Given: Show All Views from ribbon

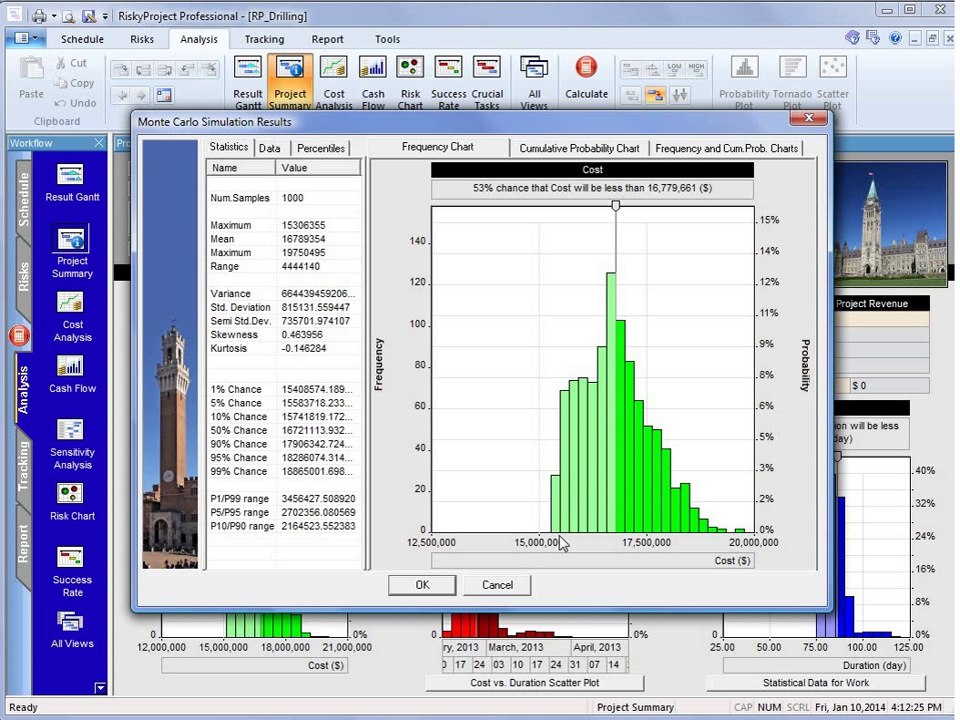Looking at the screenshot, I should (x=534, y=82).
